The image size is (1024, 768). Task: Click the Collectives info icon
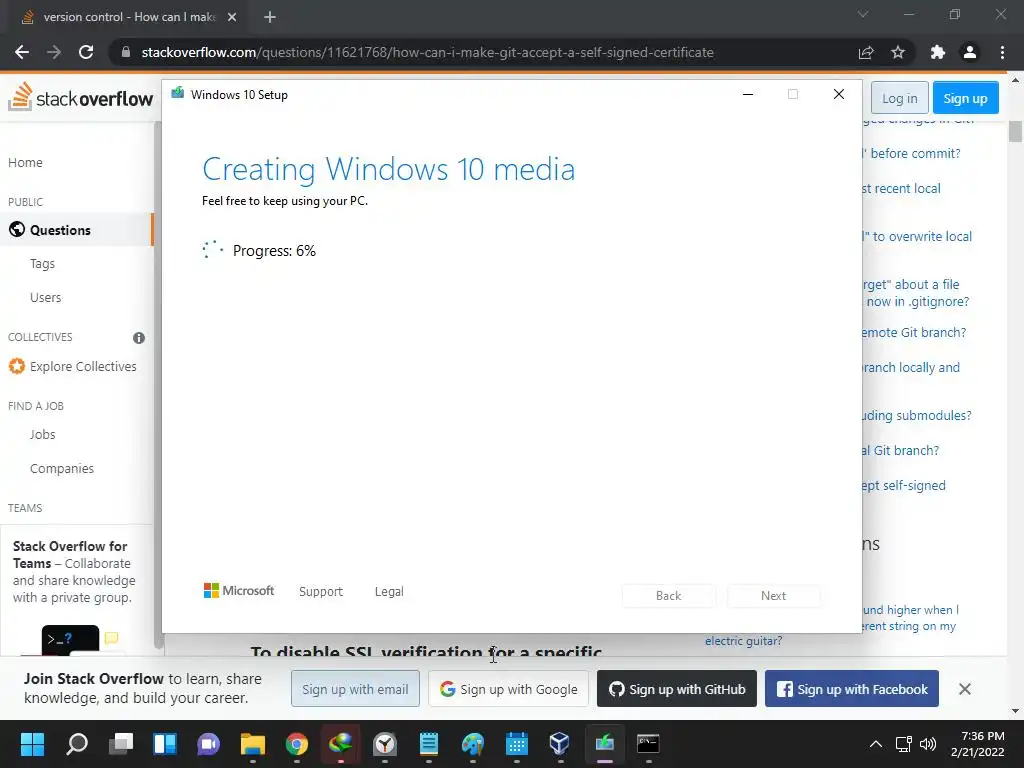click(138, 338)
